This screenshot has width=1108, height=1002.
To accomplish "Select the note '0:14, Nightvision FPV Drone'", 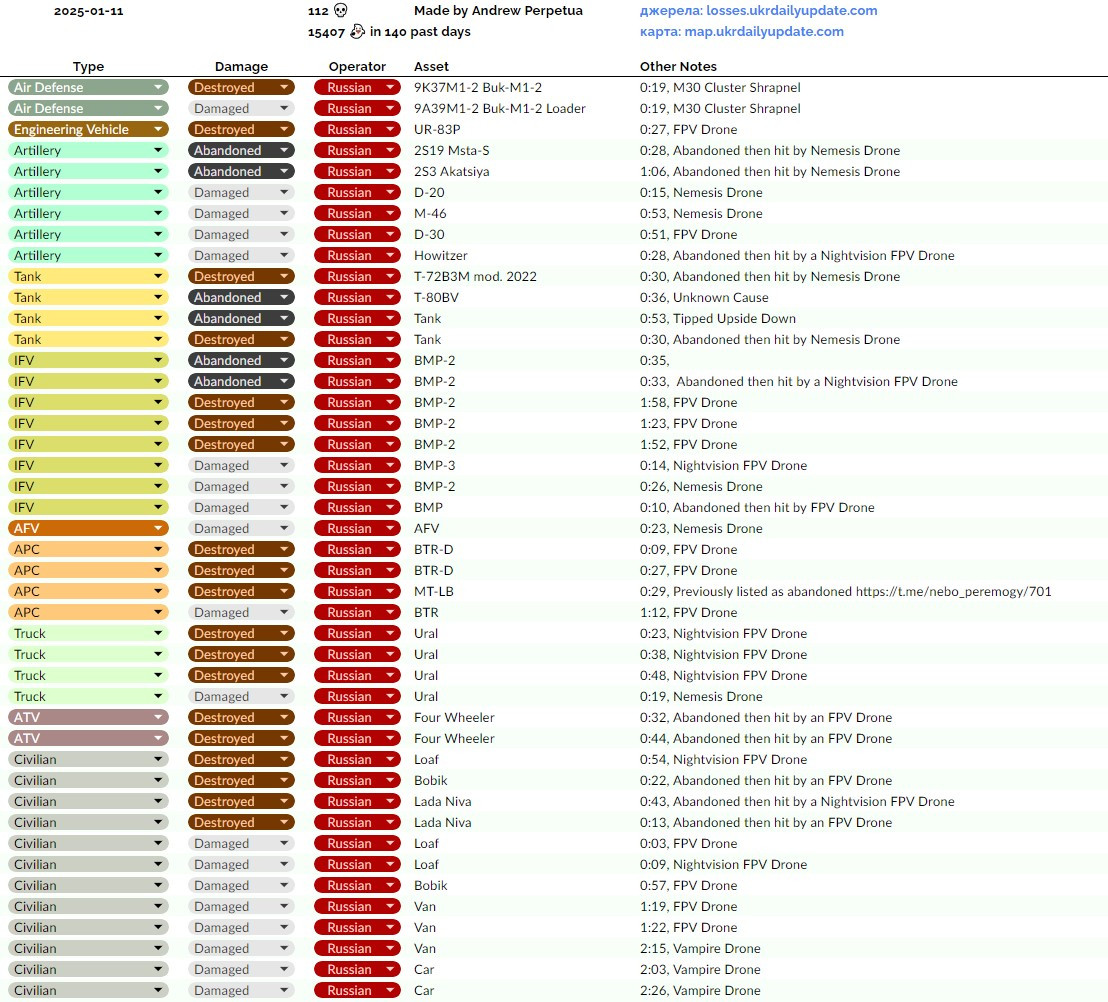I will coord(724,466).
